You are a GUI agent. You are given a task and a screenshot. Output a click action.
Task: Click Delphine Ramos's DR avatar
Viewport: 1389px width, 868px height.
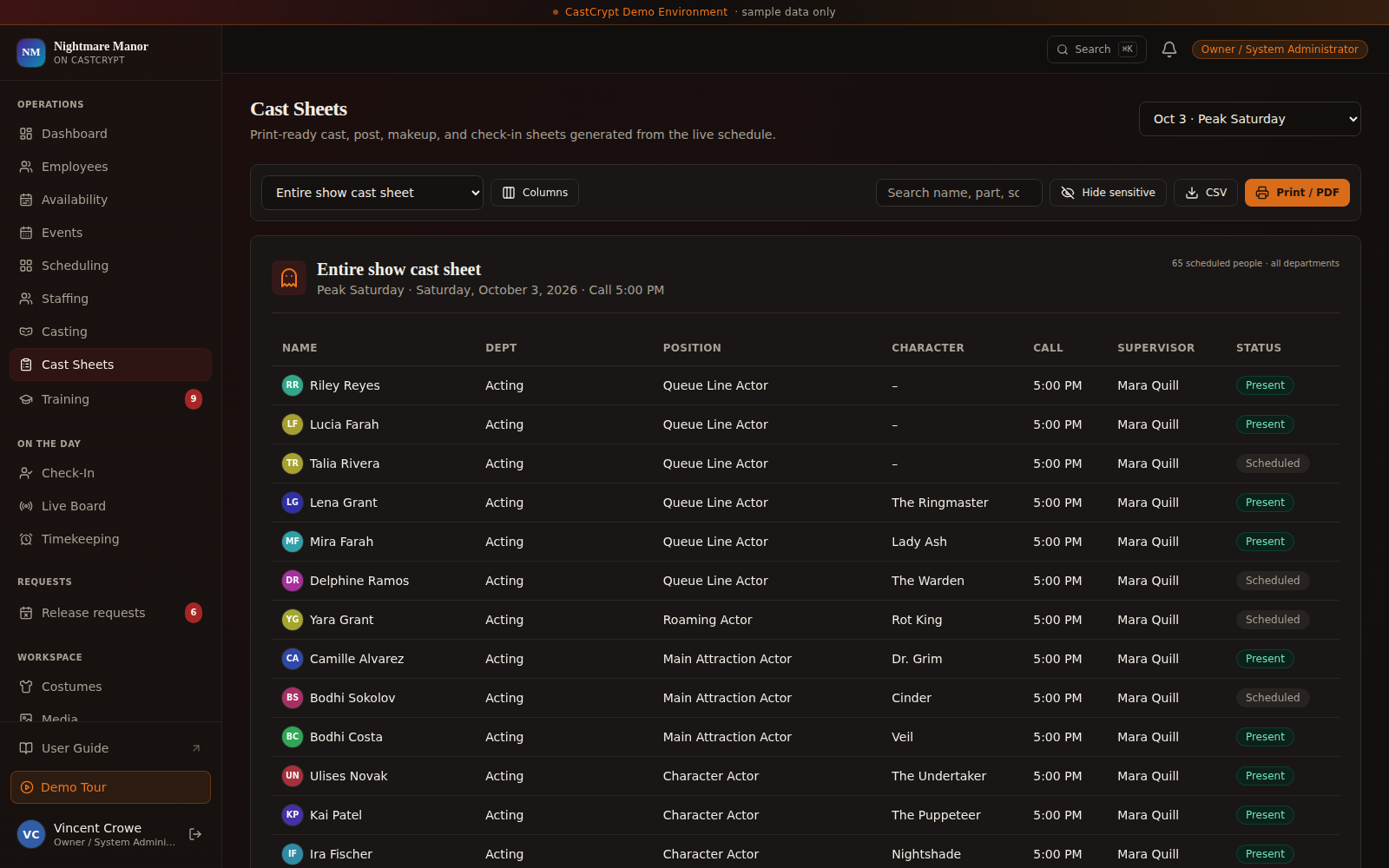pos(293,581)
